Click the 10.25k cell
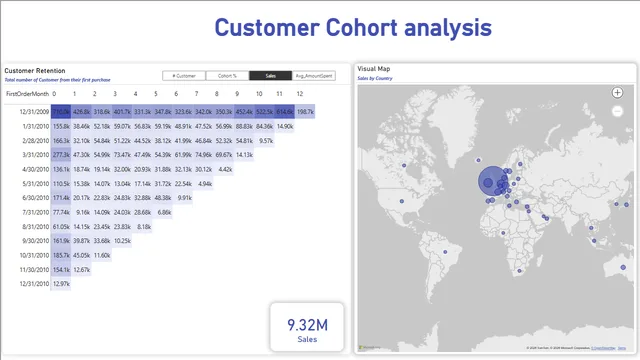 (x=122, y=241)
